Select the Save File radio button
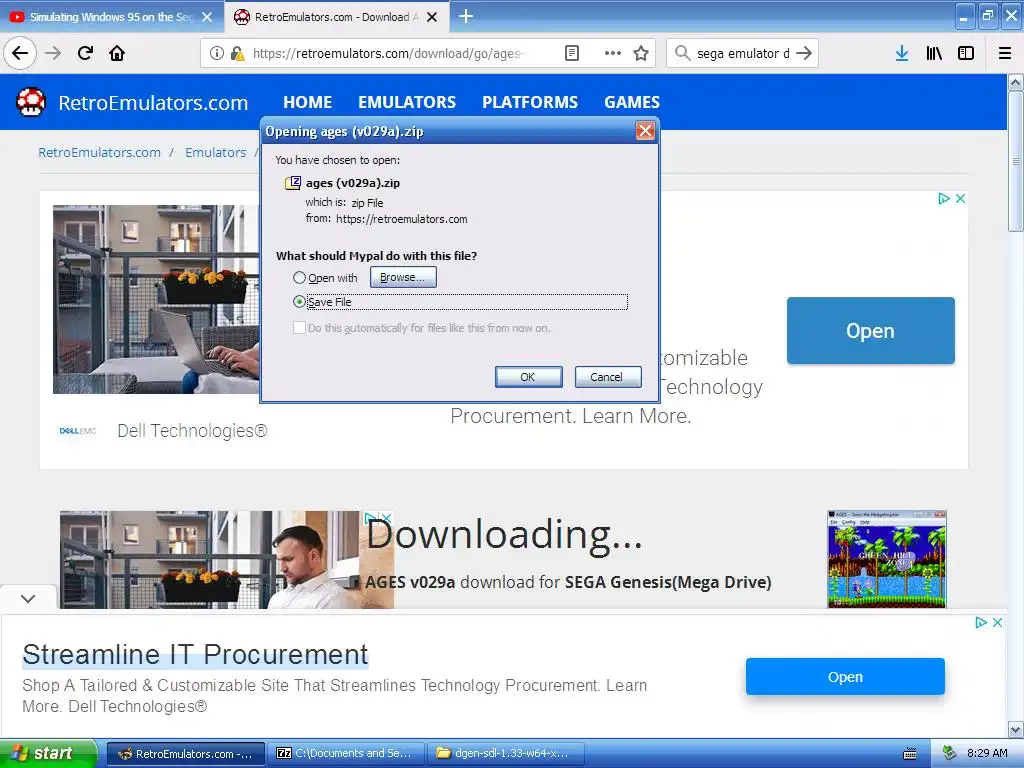The height and width of the screenshot is (768, 1024). pos(299,302)
